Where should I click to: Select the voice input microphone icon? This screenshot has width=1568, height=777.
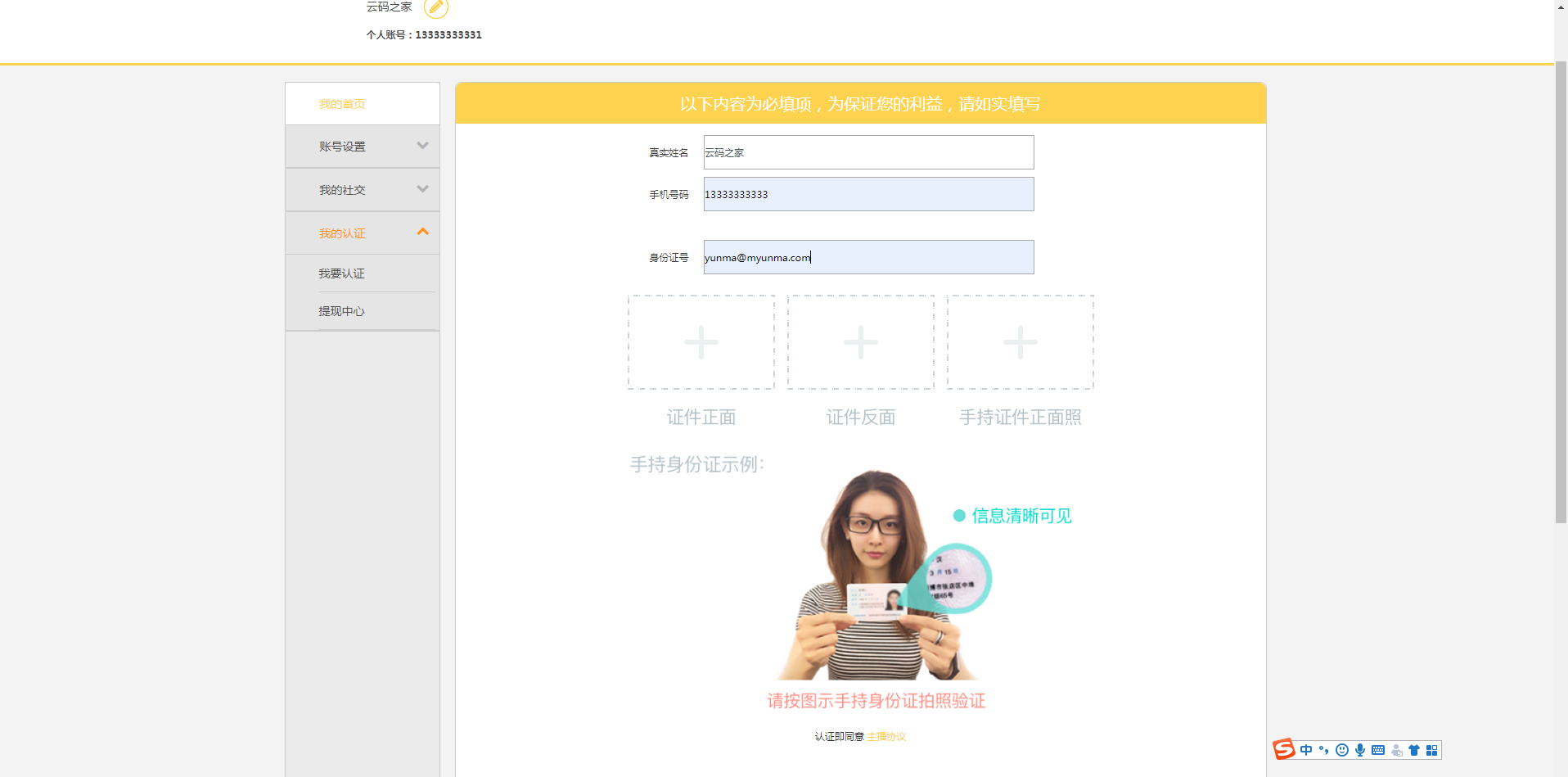click(x=1360, y=749)
